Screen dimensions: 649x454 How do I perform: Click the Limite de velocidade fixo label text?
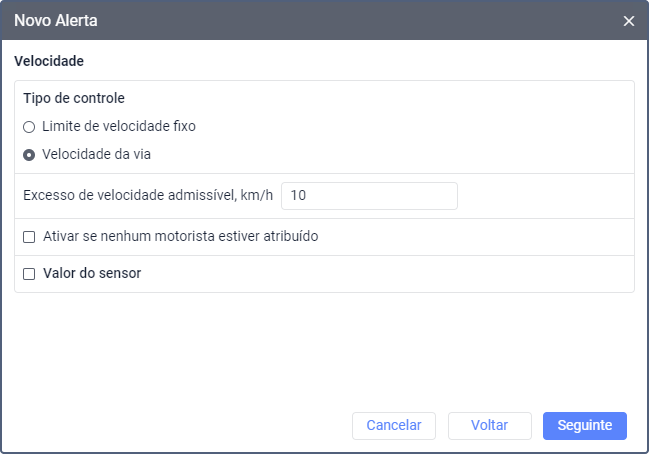pos(119,127)
